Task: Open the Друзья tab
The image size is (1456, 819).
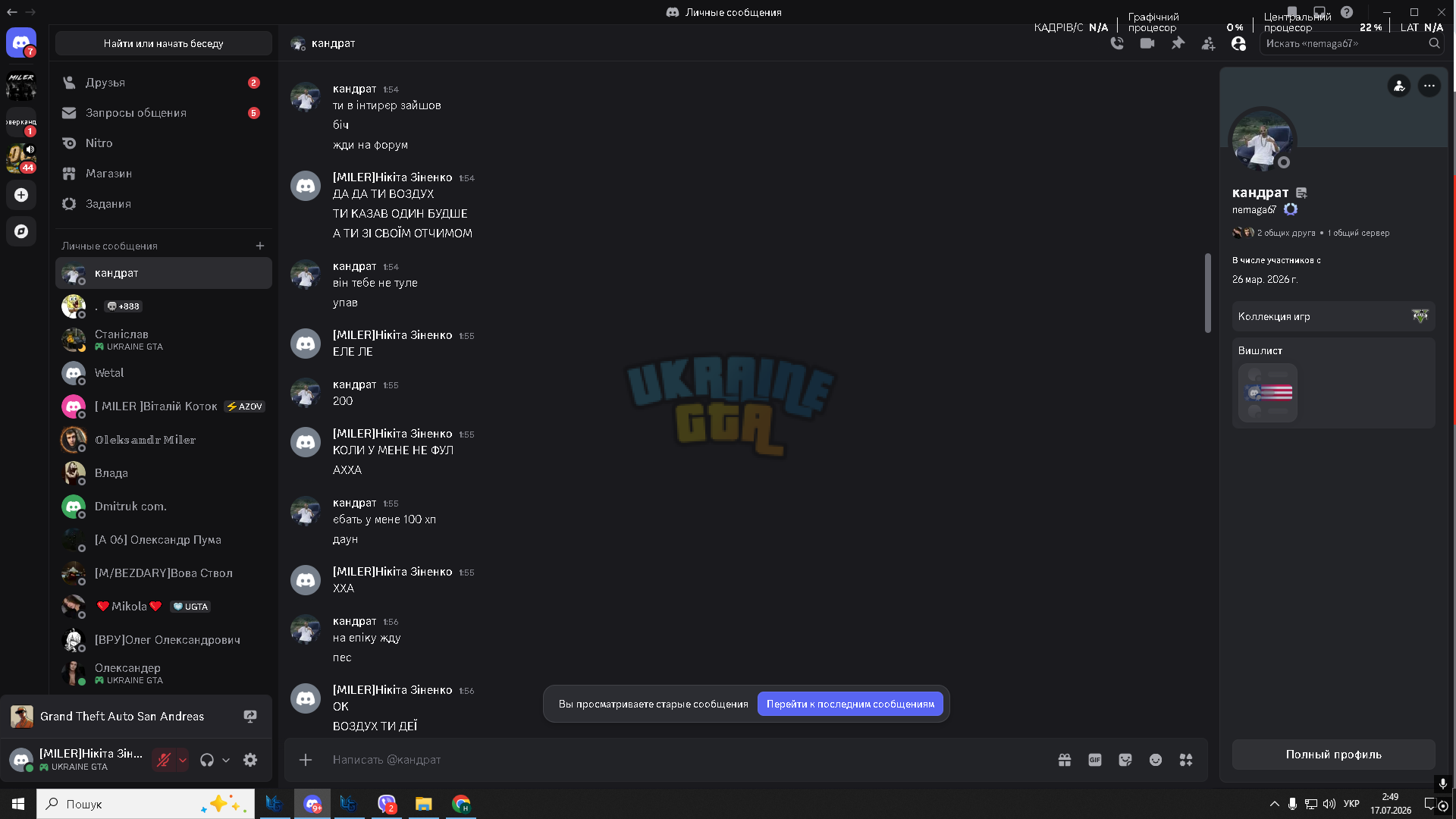Action: pos(164,83)
